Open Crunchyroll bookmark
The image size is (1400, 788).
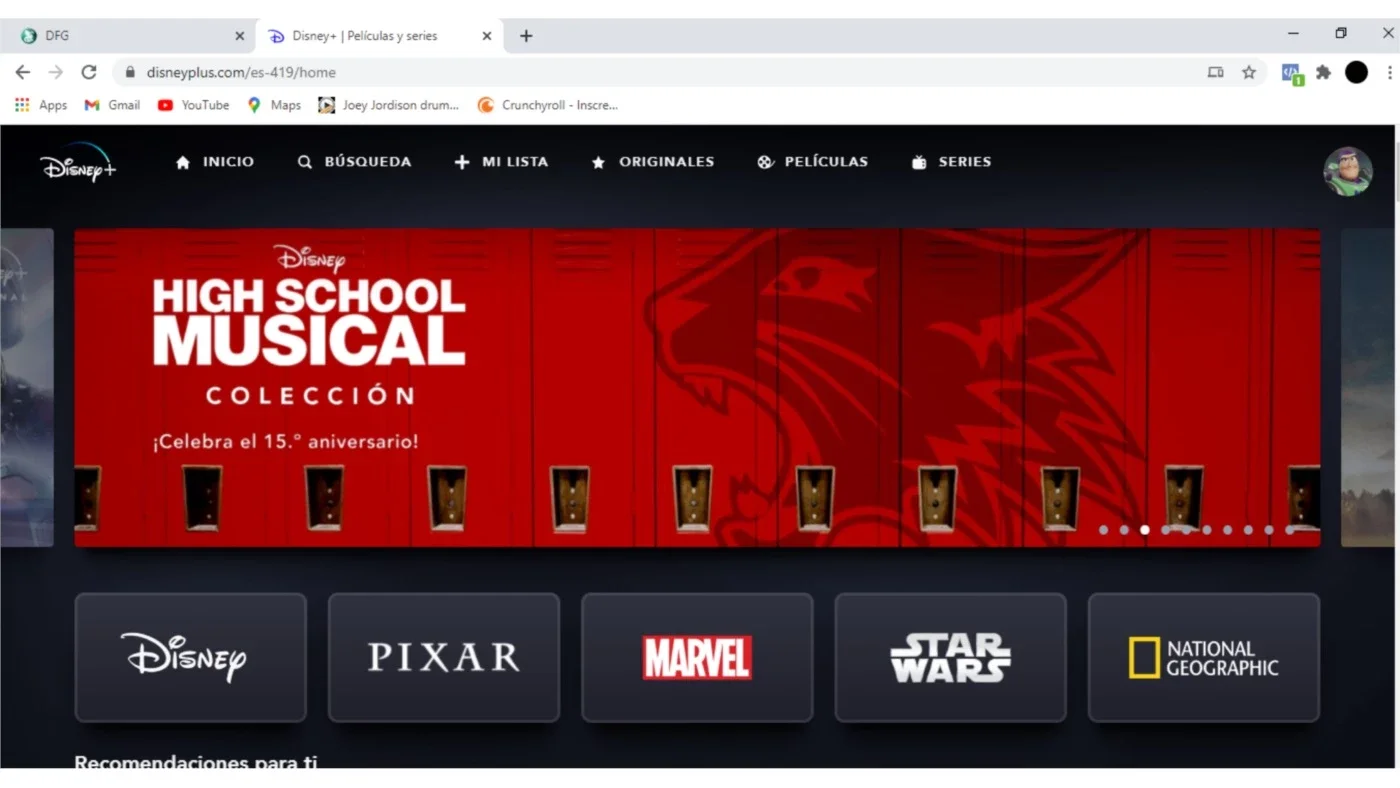click(548, 105)
